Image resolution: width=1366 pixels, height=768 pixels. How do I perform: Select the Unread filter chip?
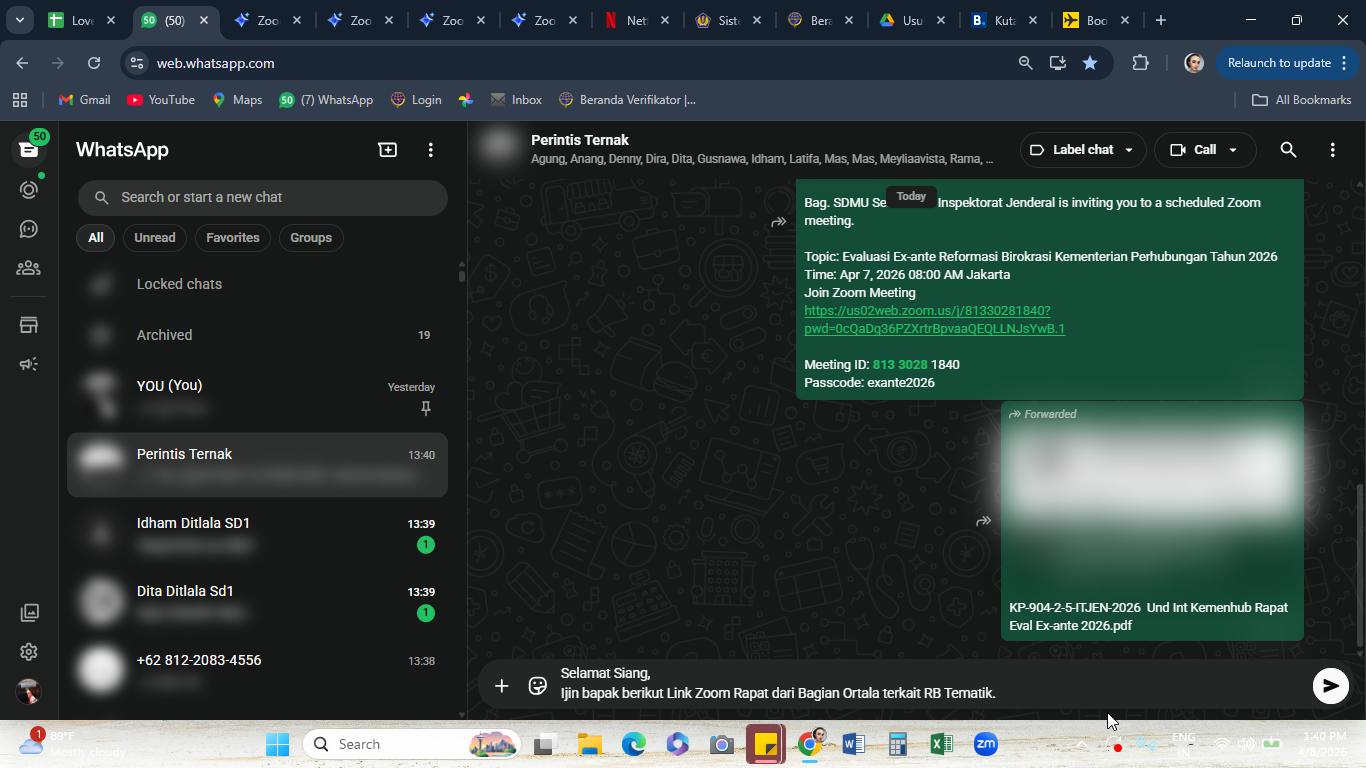point(155,238)
